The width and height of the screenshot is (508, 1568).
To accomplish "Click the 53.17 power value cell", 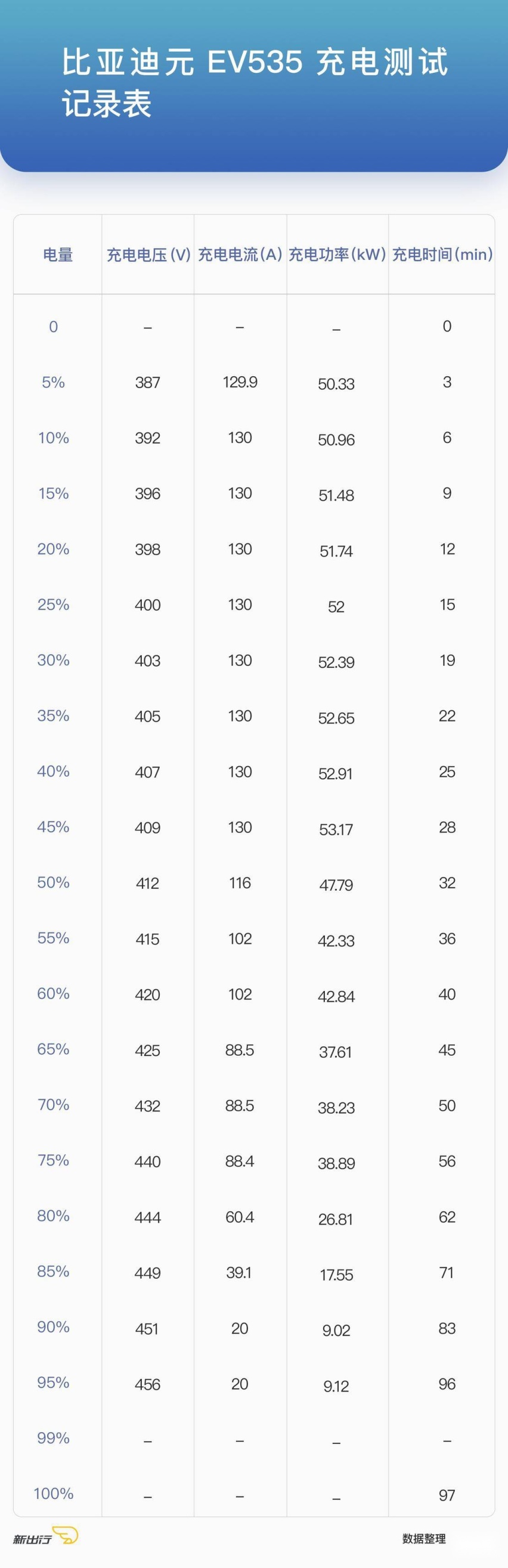I will (336, 829).
